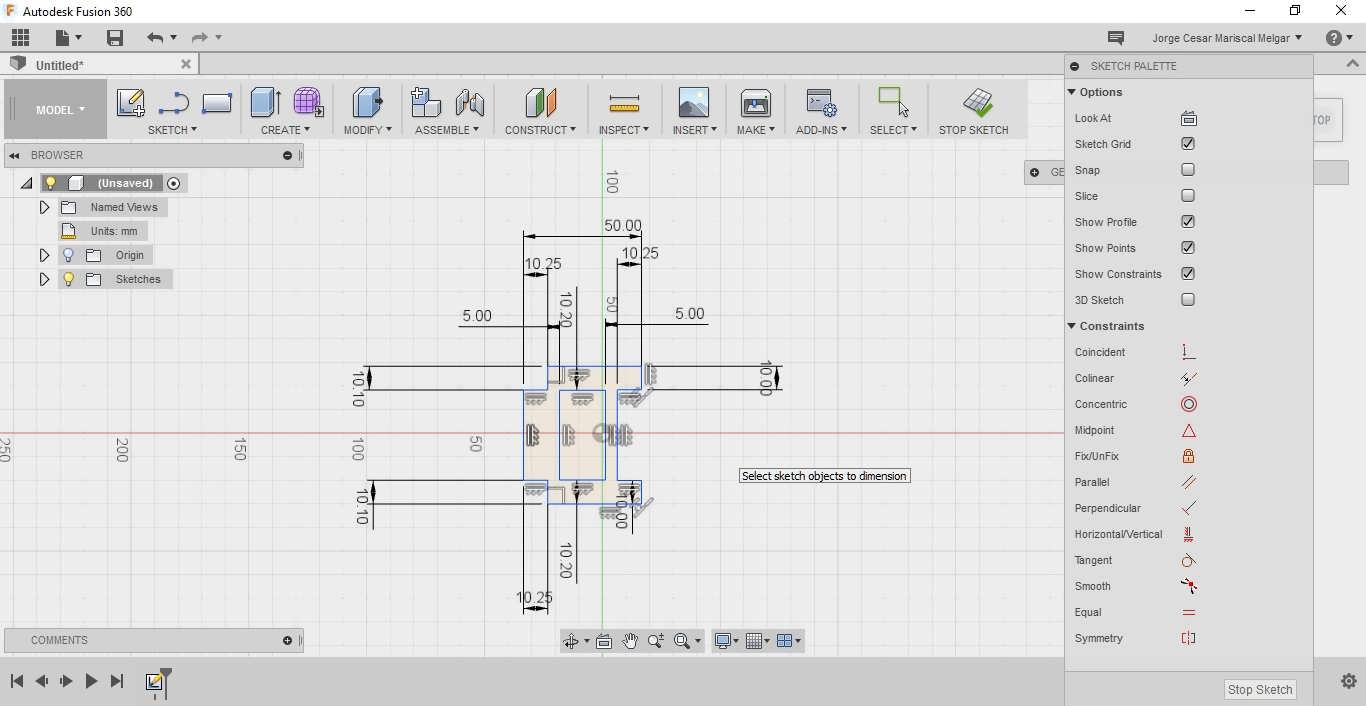
Task: Expand the Named Views folder
Action: [44, 207]
